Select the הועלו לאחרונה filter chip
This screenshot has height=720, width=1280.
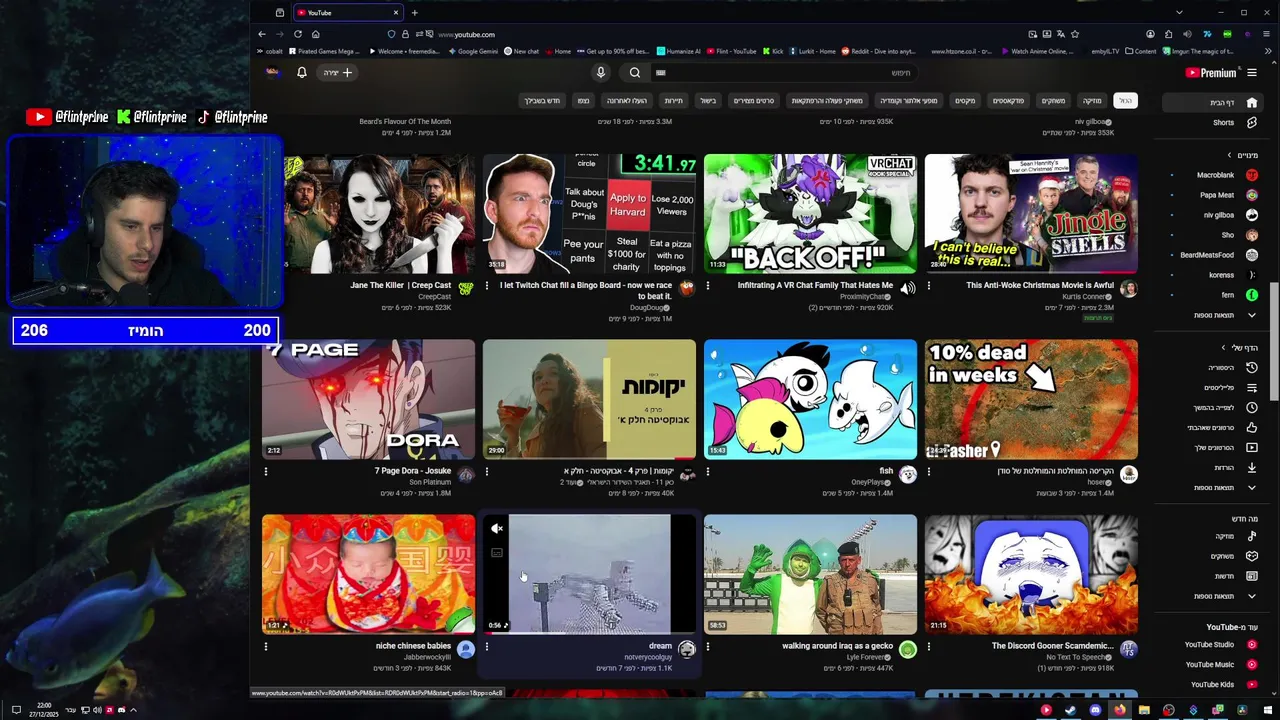tap(627, 100)
